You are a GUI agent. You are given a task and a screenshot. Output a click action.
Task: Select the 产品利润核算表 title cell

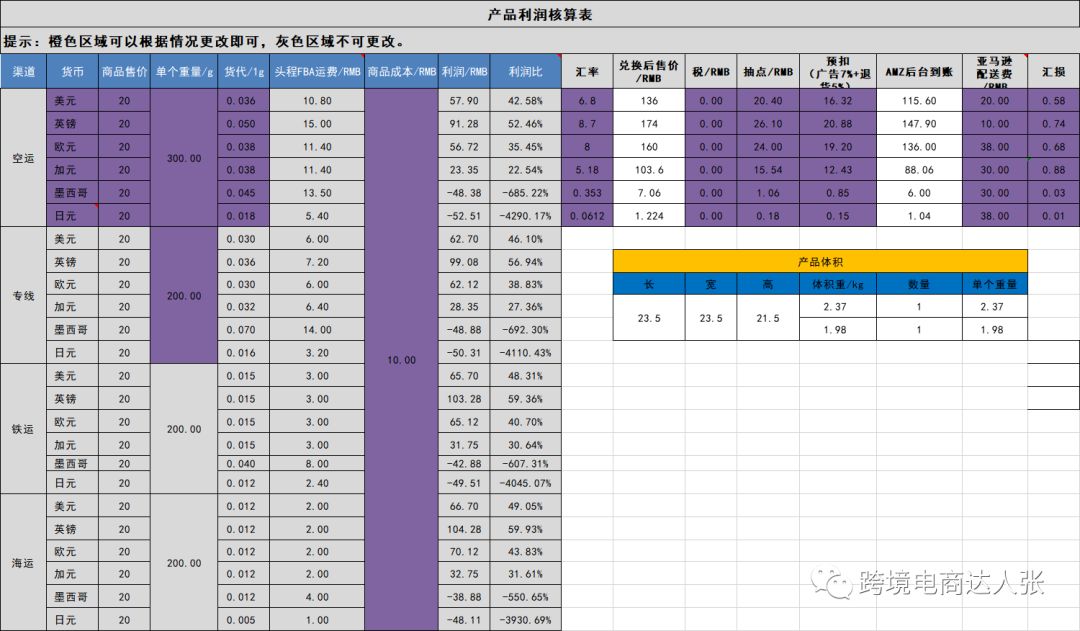(x=539, y=15)
